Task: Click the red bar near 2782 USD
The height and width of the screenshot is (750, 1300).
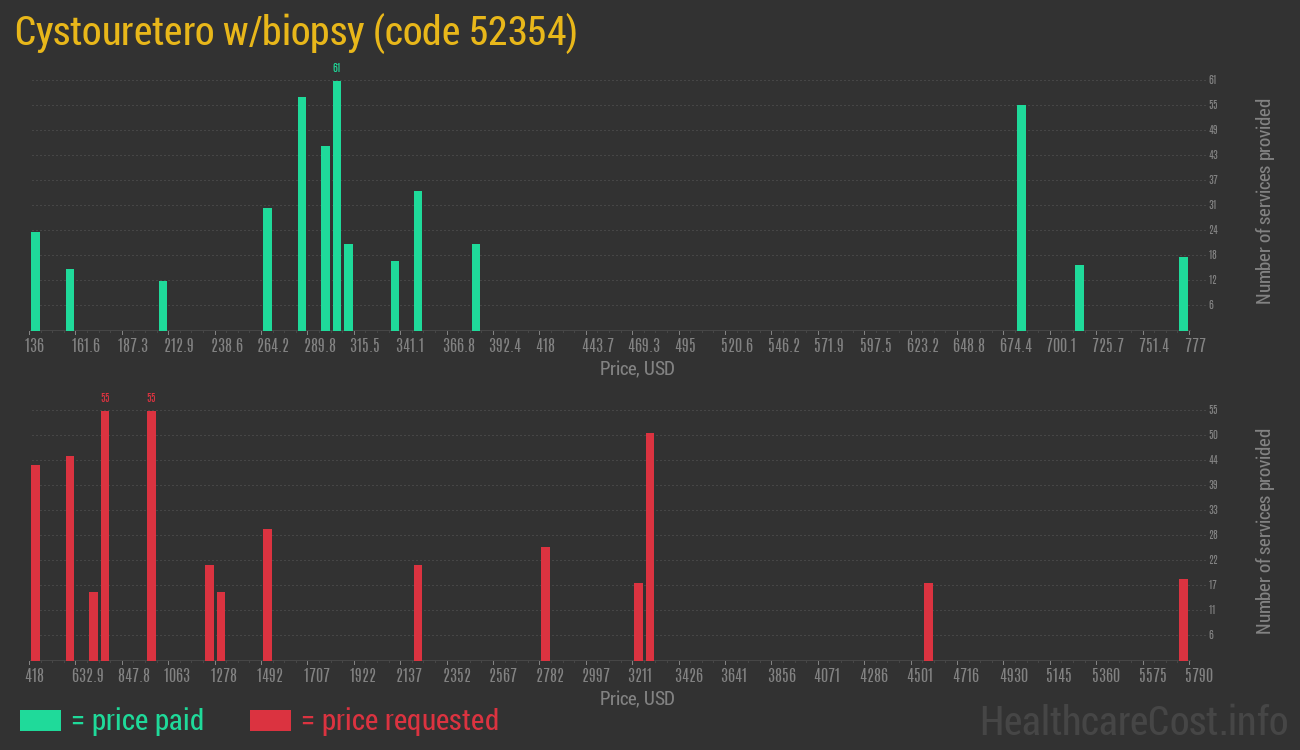Action: pos(545,603)
